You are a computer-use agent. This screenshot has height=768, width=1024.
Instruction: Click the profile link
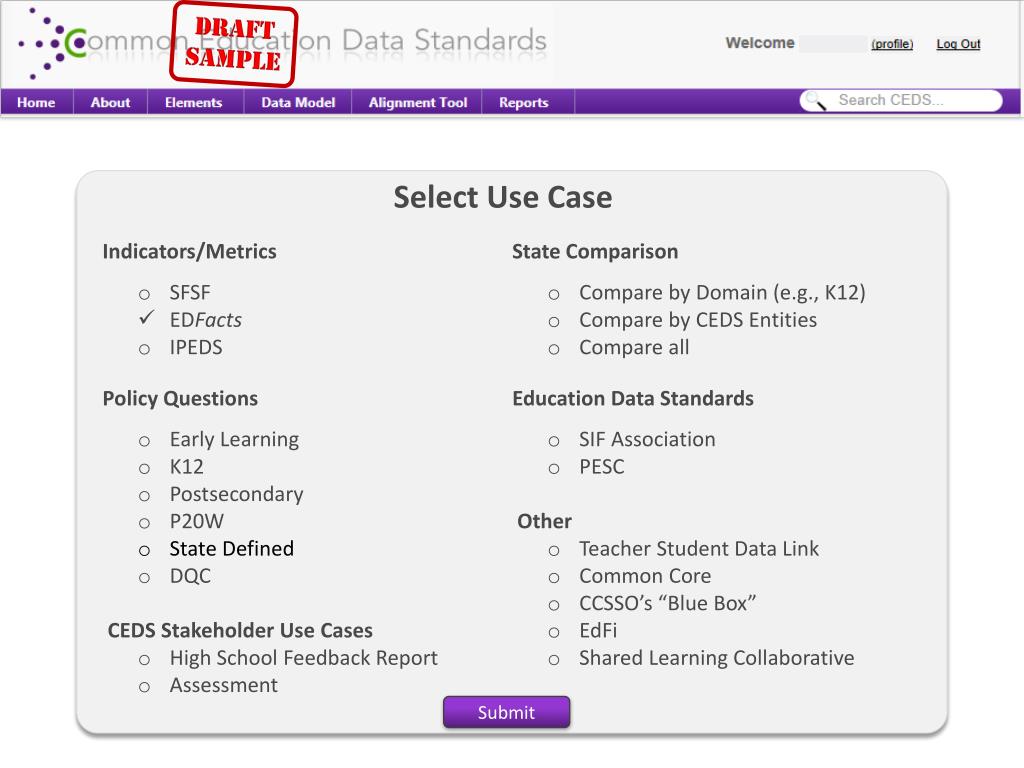tap(892, 44)
